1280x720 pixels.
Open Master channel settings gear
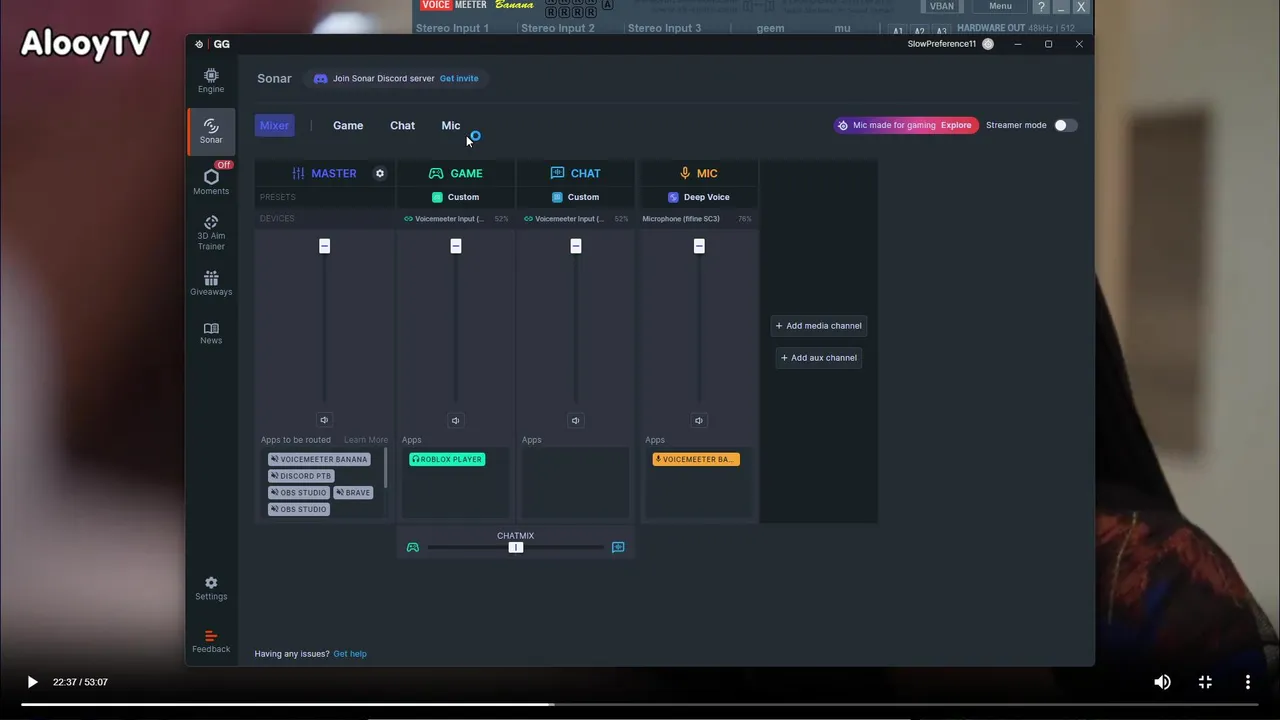(x=380, y=173)
